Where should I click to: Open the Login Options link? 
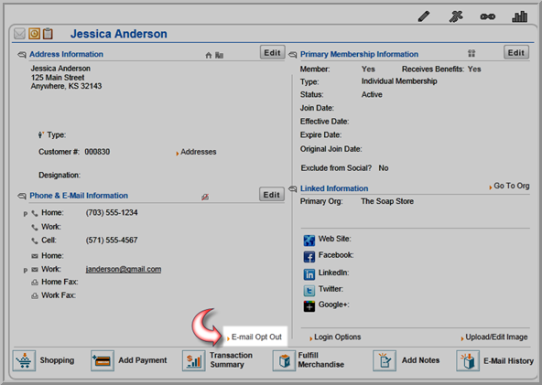[337, 337]
